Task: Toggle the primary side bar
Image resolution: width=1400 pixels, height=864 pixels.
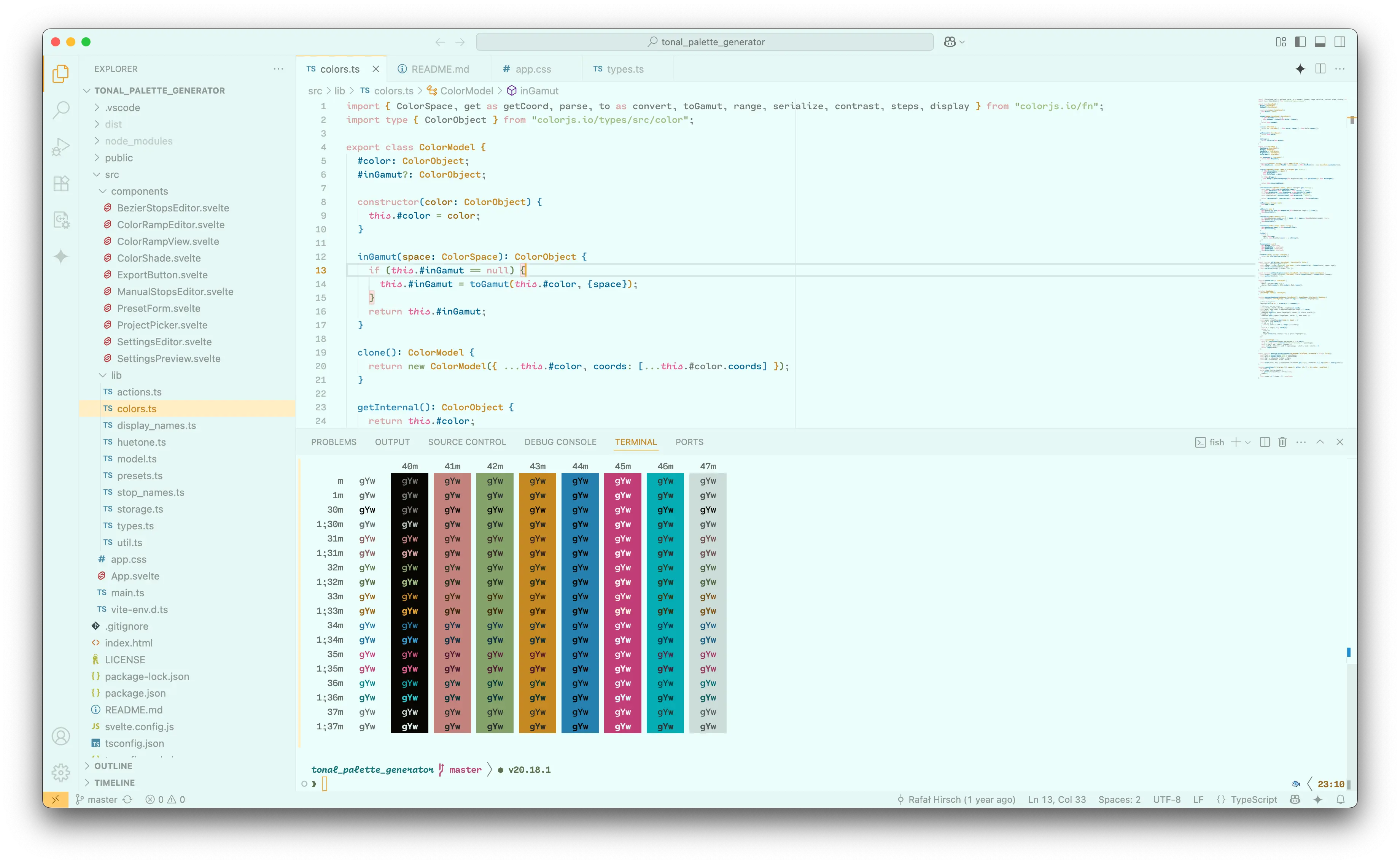Action: [x=1300, y=42]
